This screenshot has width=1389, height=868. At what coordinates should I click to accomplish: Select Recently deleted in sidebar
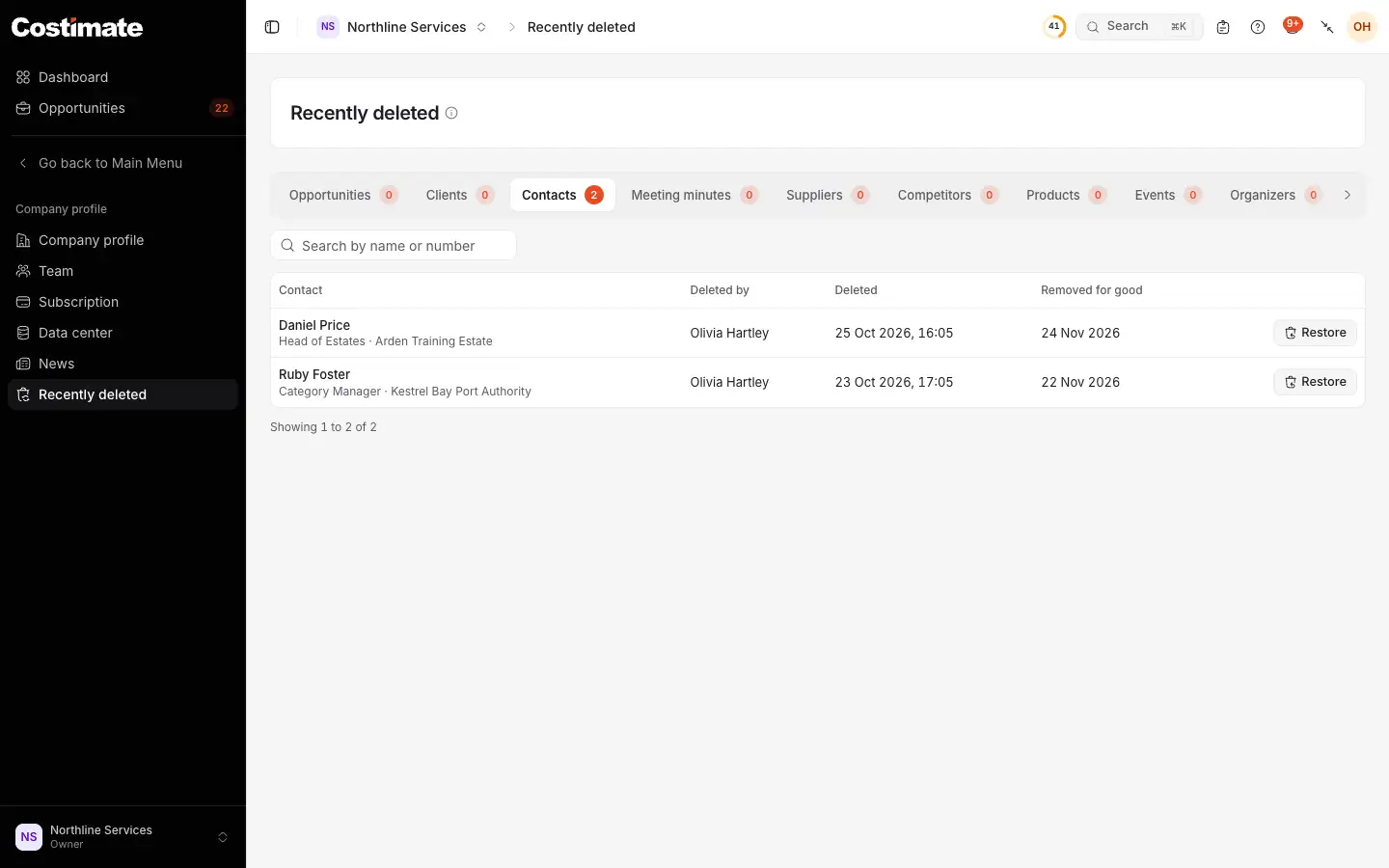(x=123, y=394)
